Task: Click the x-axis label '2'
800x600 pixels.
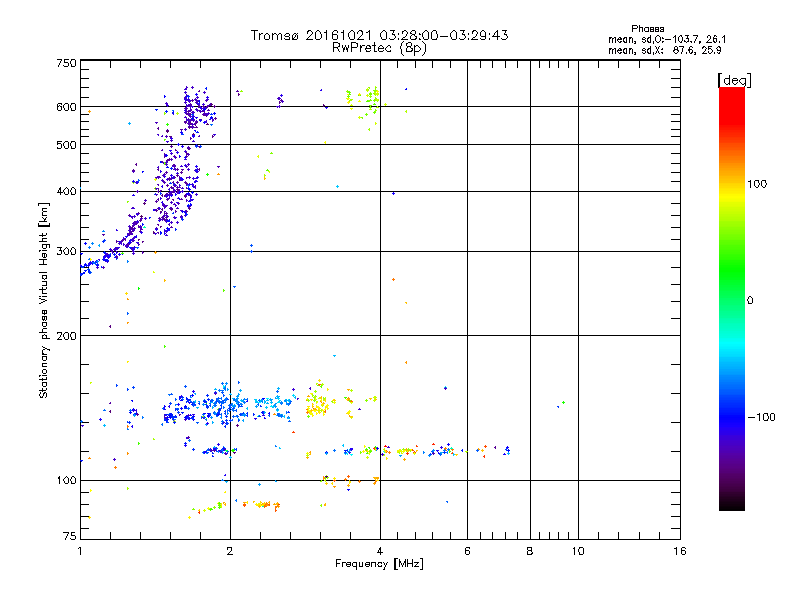Action: [230, 551]
